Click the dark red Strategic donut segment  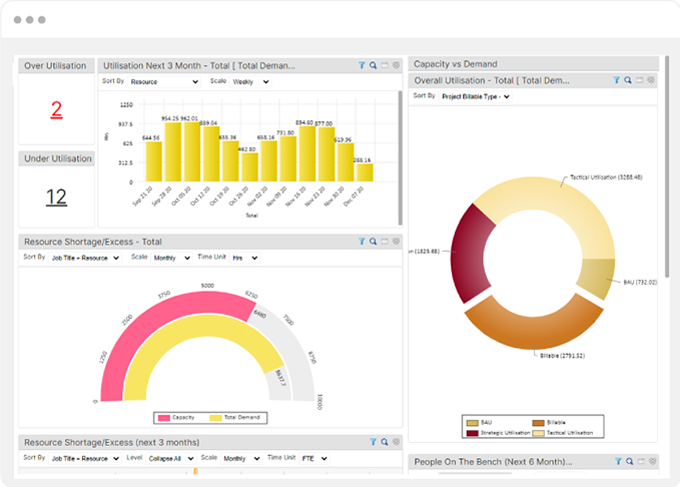coord(469,254)
